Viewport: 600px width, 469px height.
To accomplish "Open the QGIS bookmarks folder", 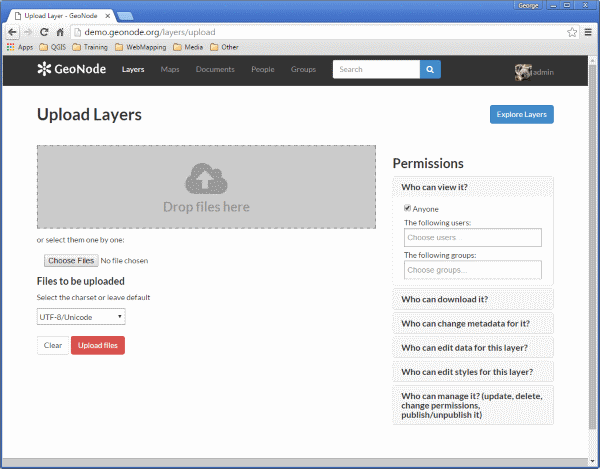I will (53, 47).
